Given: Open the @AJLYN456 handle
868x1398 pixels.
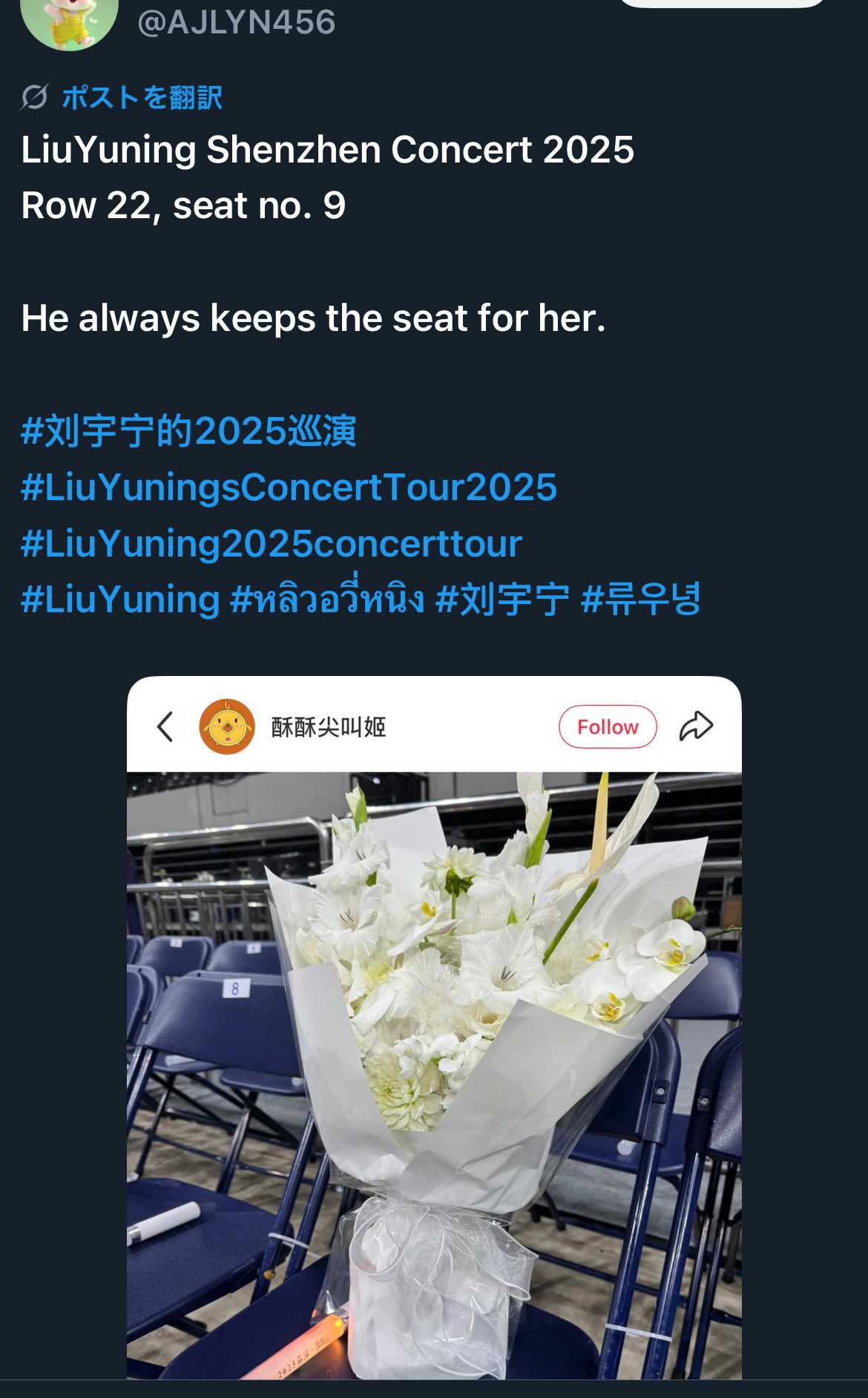Looking at the screenshot, I should coord(237,22).
